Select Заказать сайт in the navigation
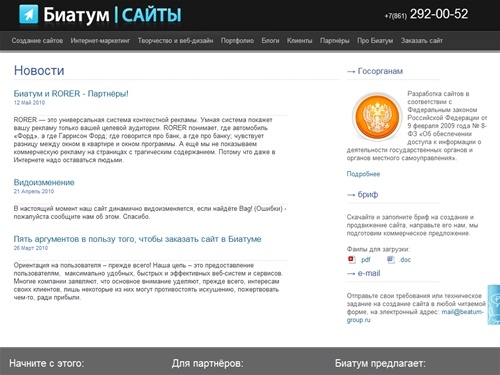 click(422, 41)
